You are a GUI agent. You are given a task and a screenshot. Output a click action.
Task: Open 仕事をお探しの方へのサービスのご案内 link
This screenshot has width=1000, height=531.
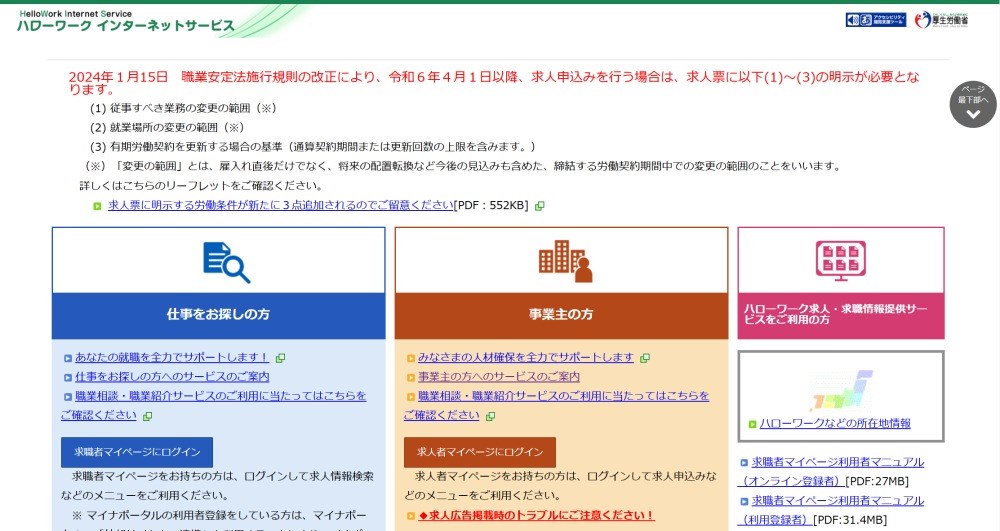[x=172, y=377]
